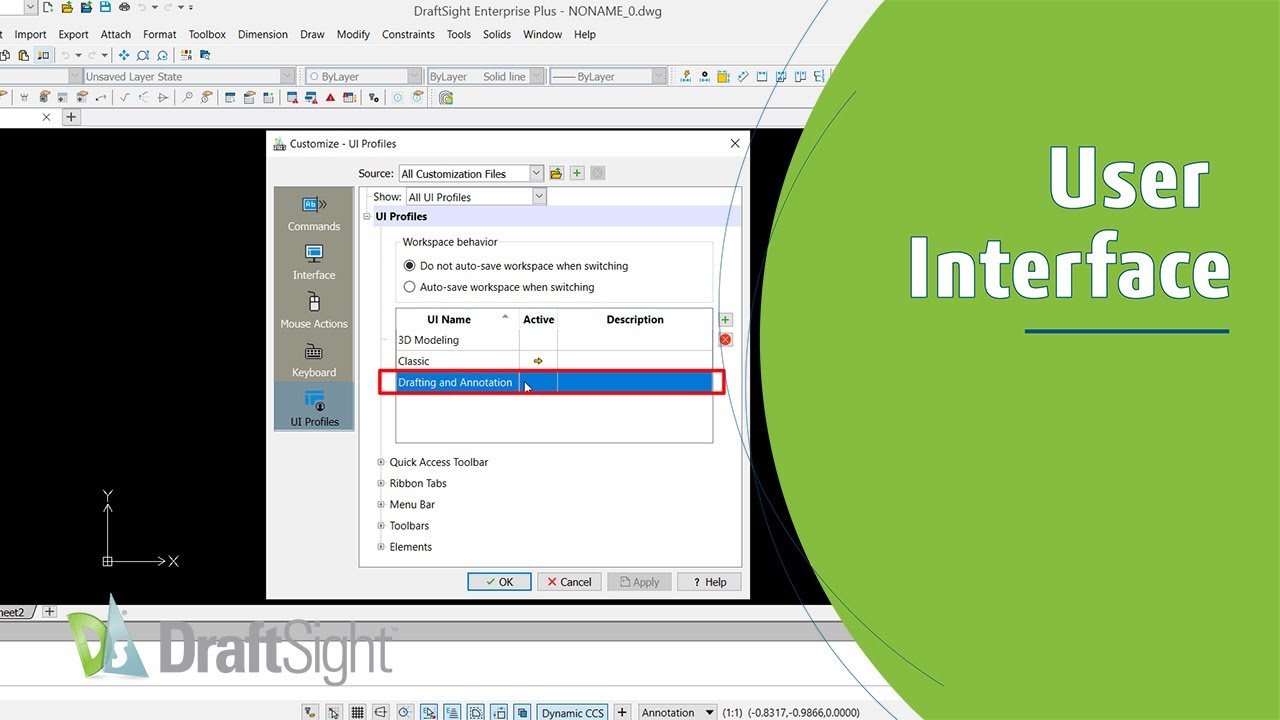This screenshot has height=720, width=1280.
Task: Close the Customize UI Profiles dialog
Action: (x=735, y=143)
